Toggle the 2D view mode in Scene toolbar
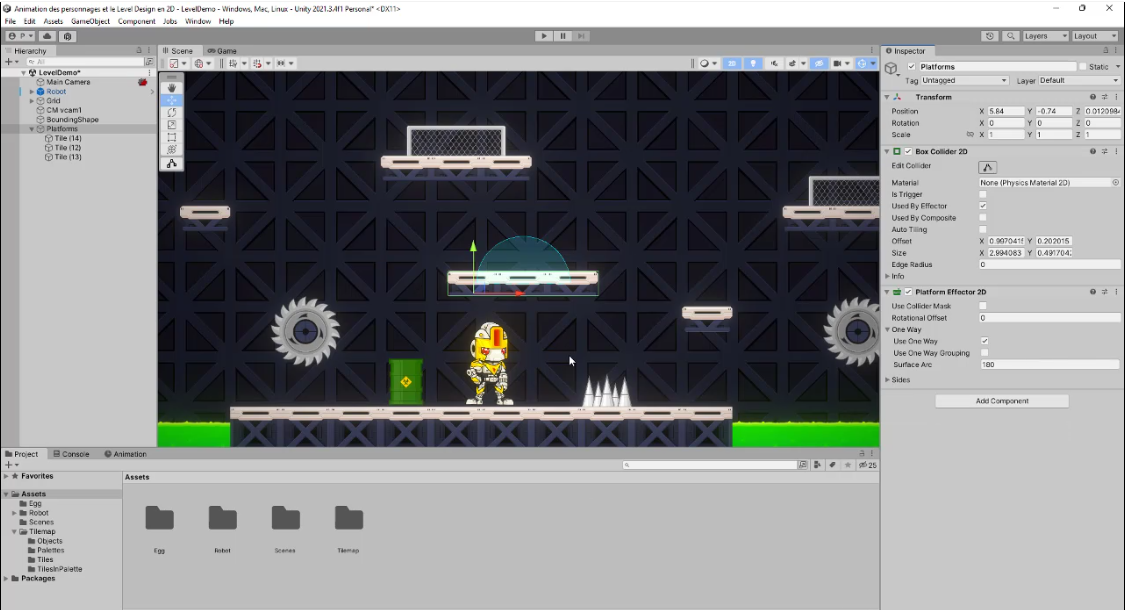 point(732,63)
